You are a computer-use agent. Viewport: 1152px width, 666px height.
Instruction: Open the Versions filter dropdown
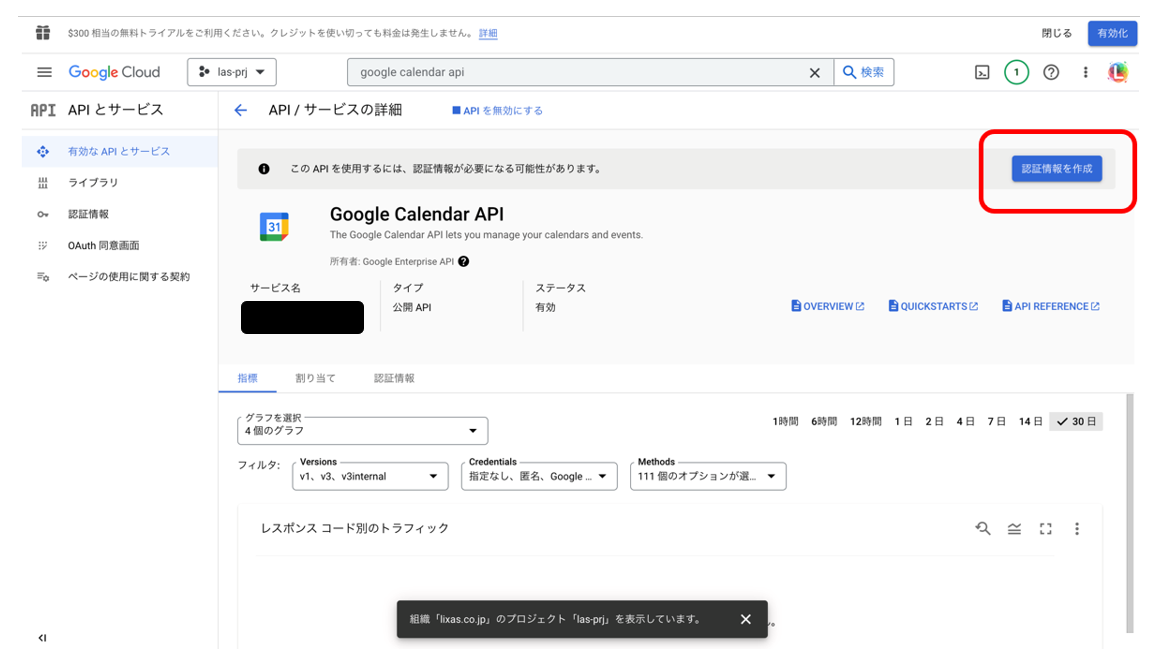click(x=370, y=476)
